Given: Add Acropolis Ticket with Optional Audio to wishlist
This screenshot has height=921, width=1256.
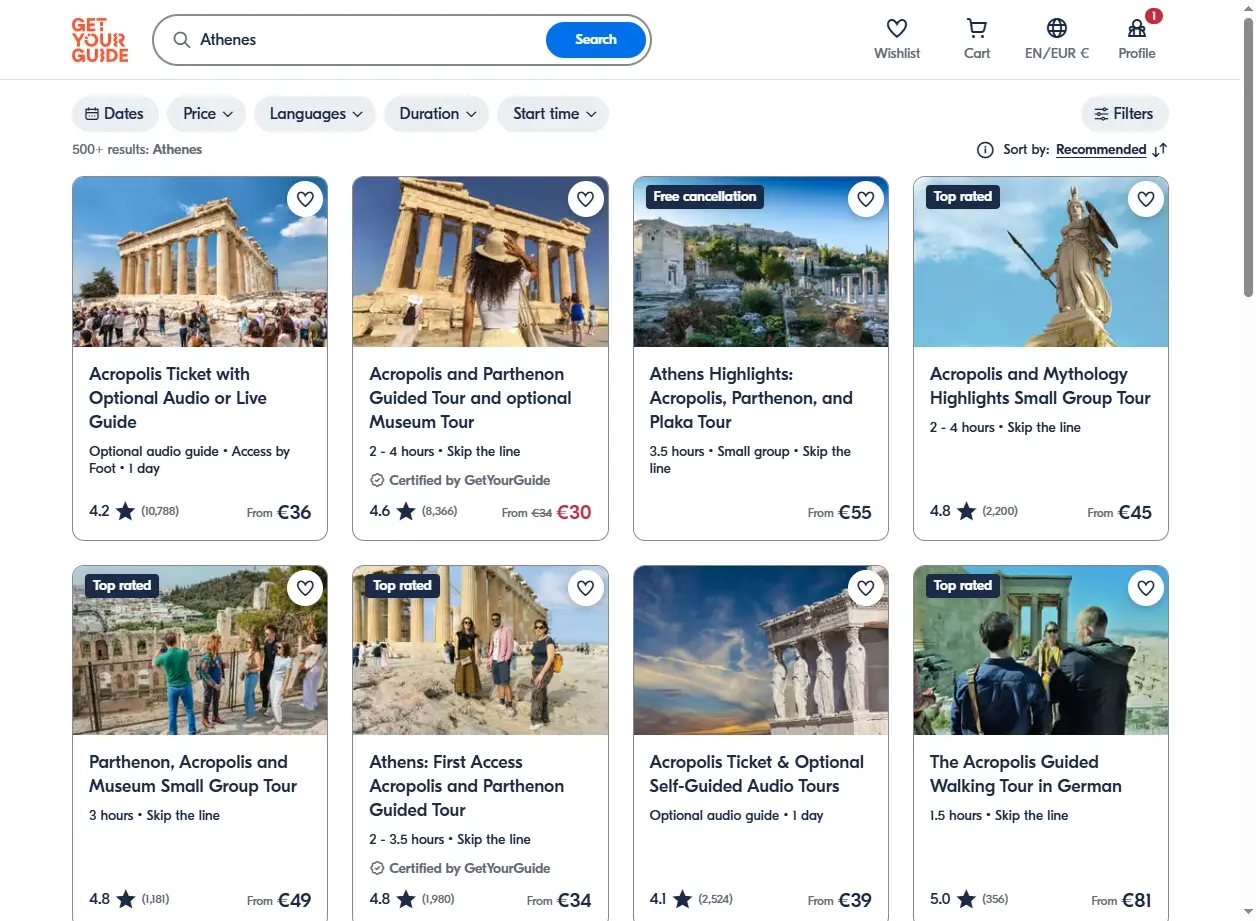Looking at the screenshot, I should pos(305,199).
